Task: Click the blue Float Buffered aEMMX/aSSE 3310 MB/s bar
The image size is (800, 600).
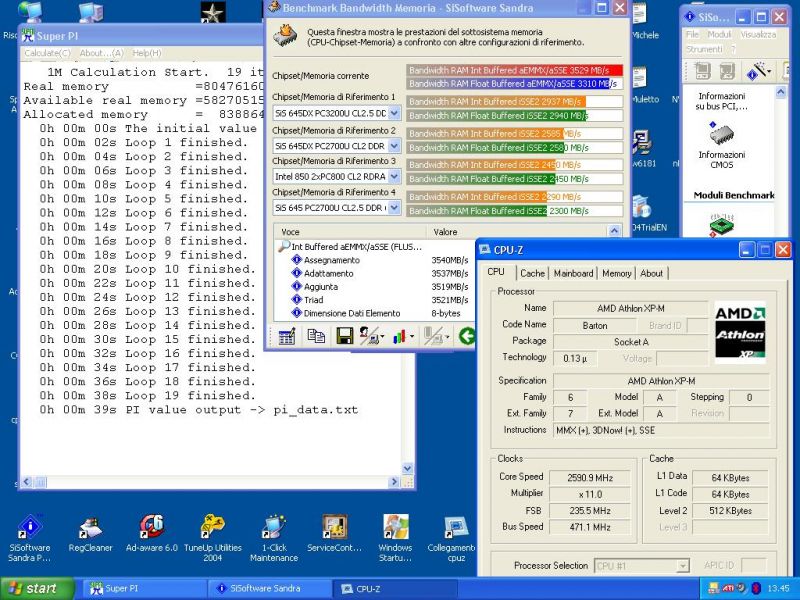Action: tap(515, 84)
